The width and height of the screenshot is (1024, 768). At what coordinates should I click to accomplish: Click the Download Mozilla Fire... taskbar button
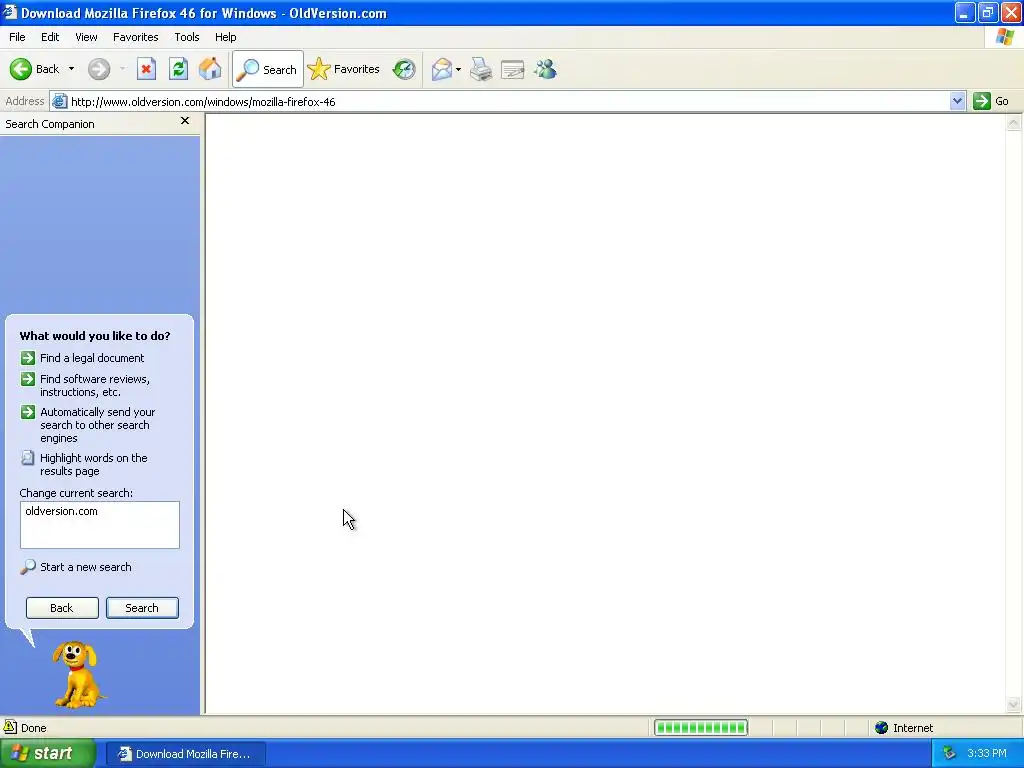tap(185, 754)
